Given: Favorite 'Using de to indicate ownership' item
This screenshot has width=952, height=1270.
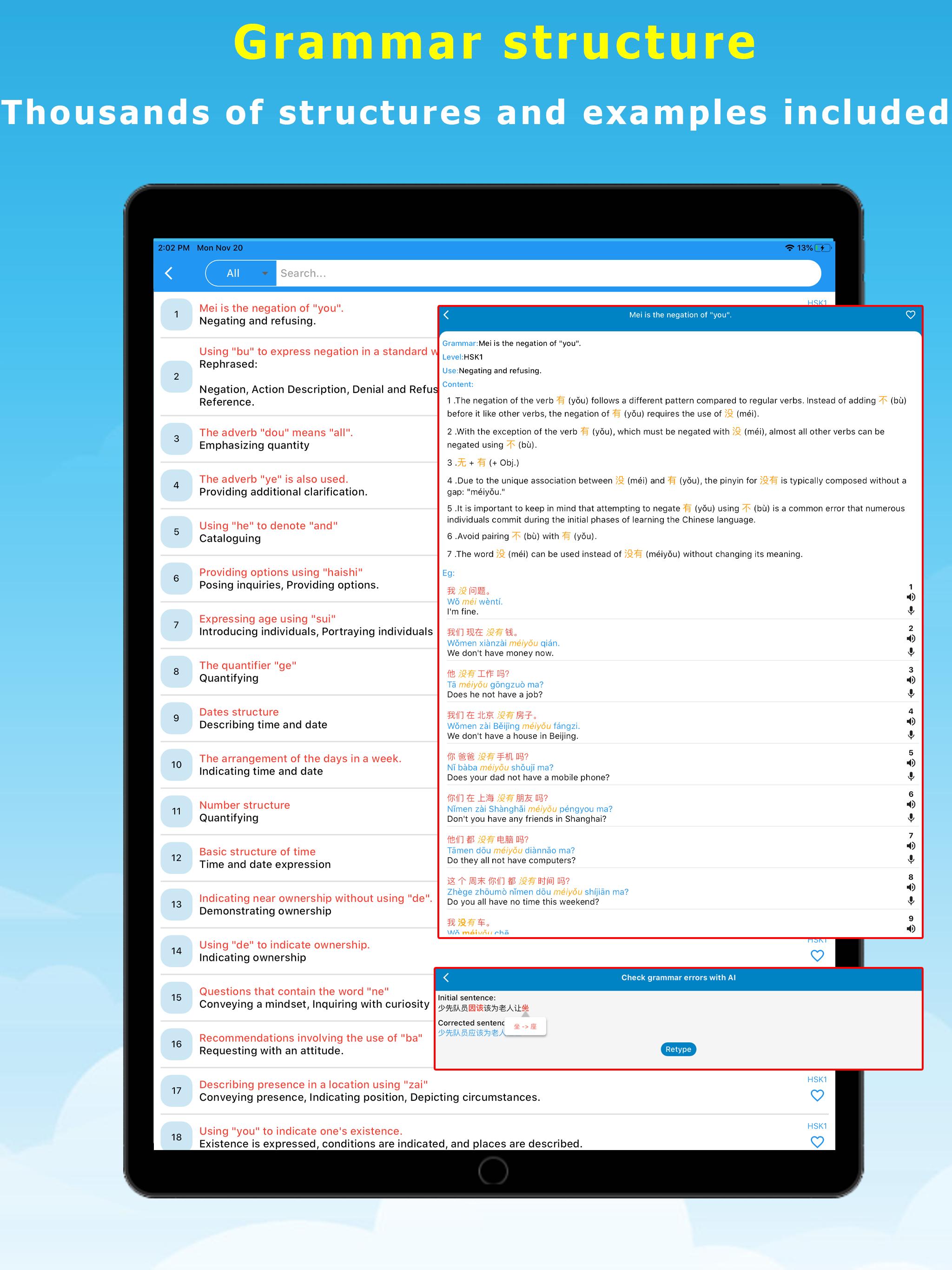Looking at the screenshot, I should [x=817, y=955].
